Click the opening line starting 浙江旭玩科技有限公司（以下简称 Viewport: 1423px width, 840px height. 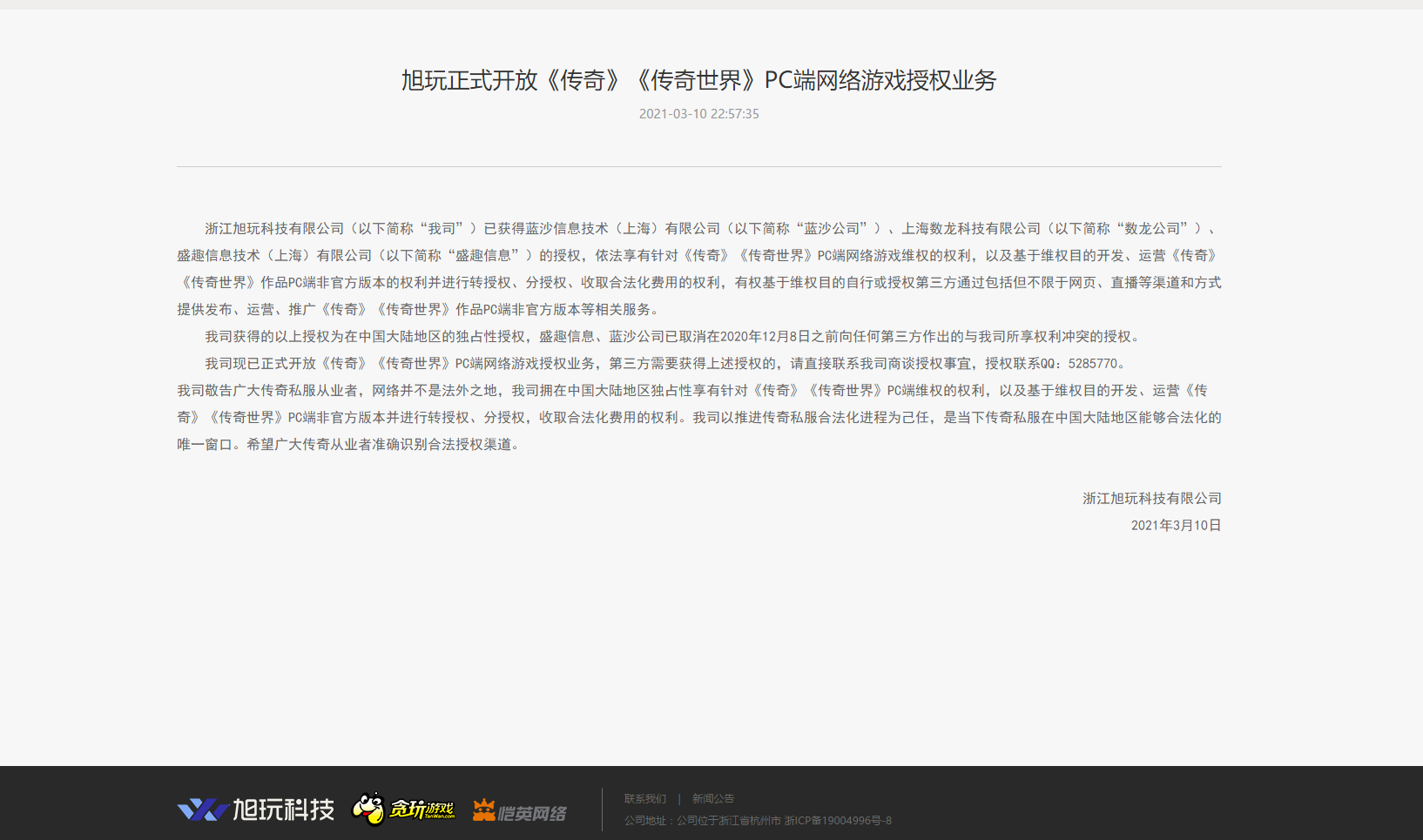[x=713, y=229]
